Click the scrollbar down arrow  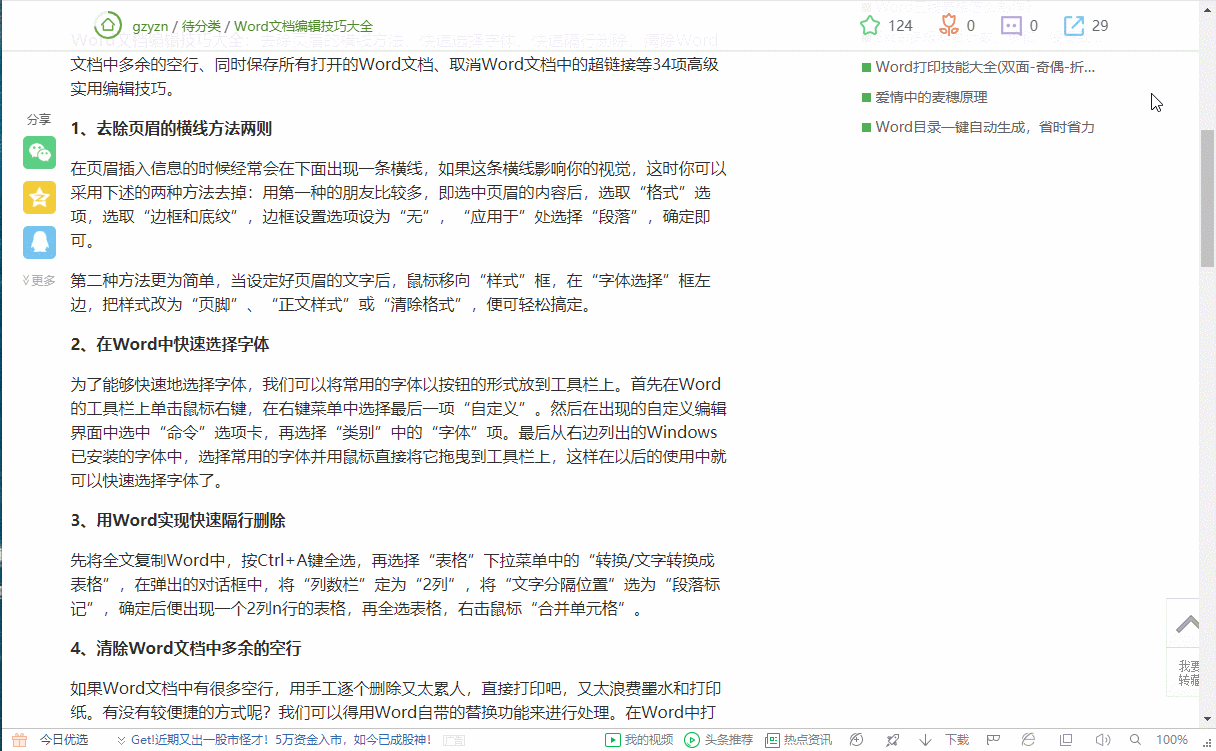[x=1207, y=720]
